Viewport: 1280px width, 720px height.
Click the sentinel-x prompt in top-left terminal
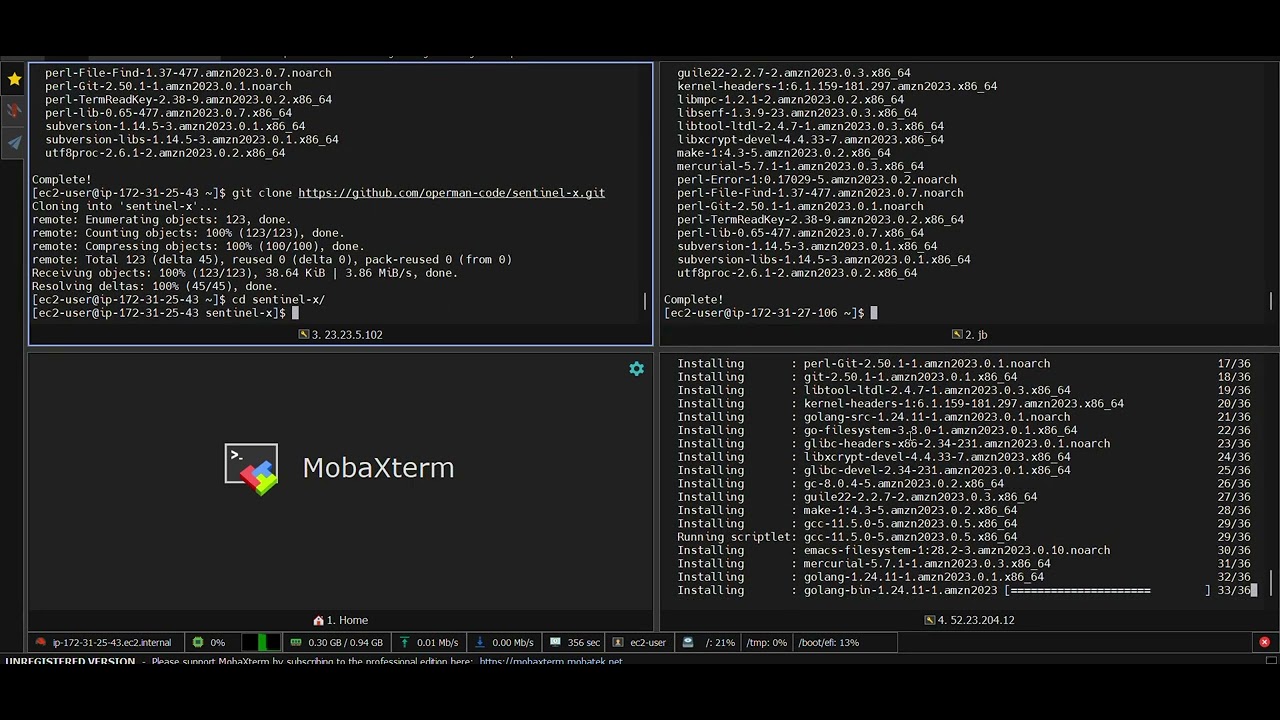pyautogui.click(x=159, y=313)
